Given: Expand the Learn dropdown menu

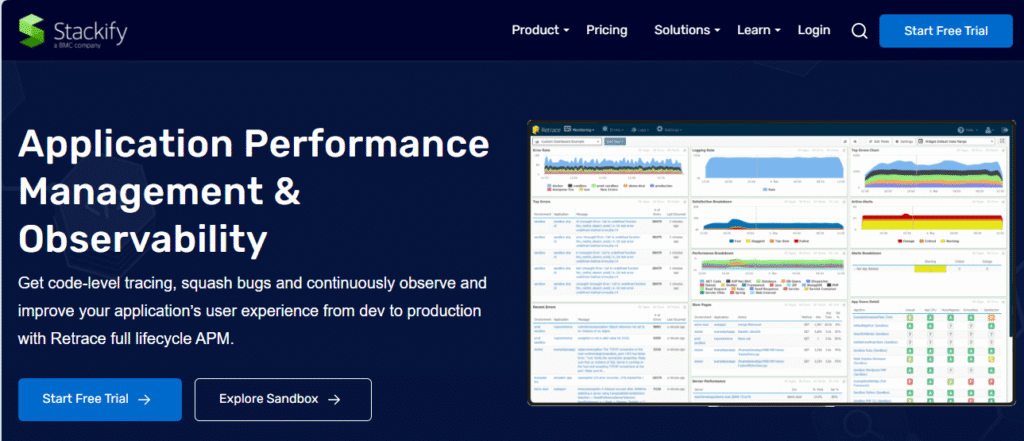Looking at the screenshot, I should [x=759, y=30].
